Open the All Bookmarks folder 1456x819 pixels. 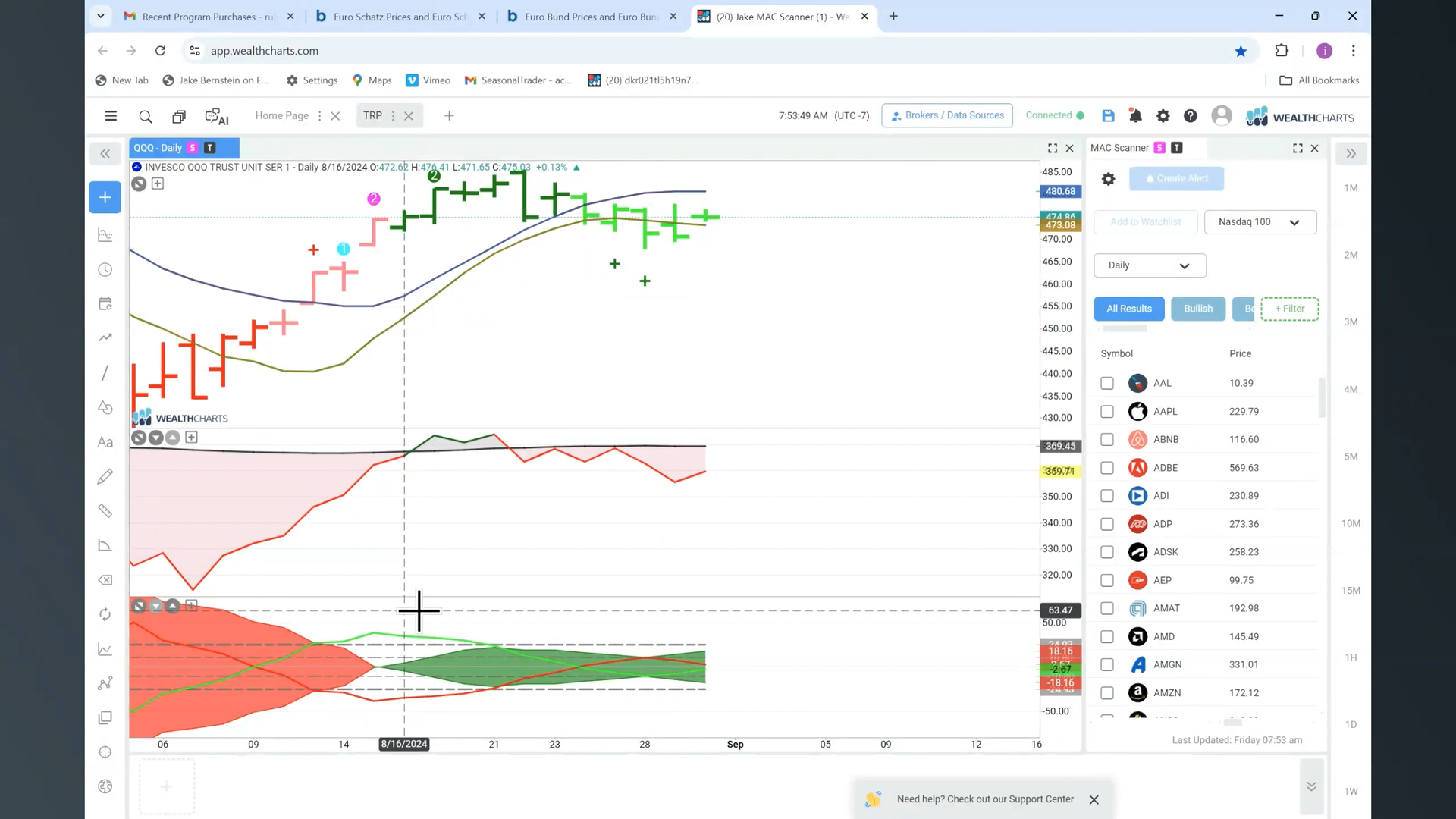(x=1319, y=80)
